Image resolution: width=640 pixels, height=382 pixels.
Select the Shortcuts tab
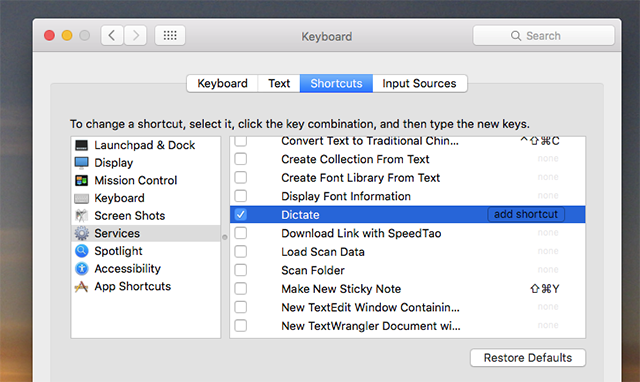(x=336, y=83)
